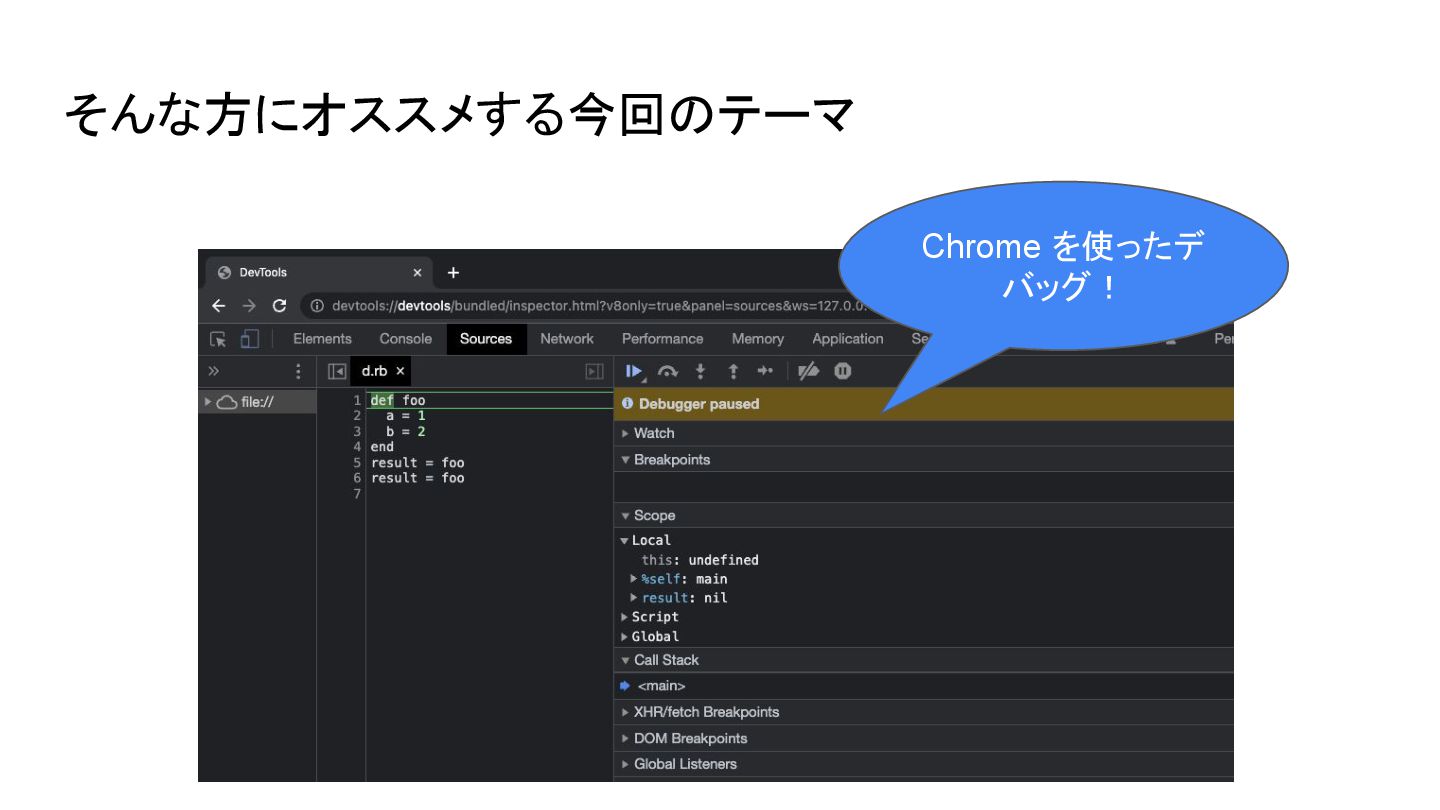Expand the result: nil entry
1440x810 pixels.
click(634, 598)
